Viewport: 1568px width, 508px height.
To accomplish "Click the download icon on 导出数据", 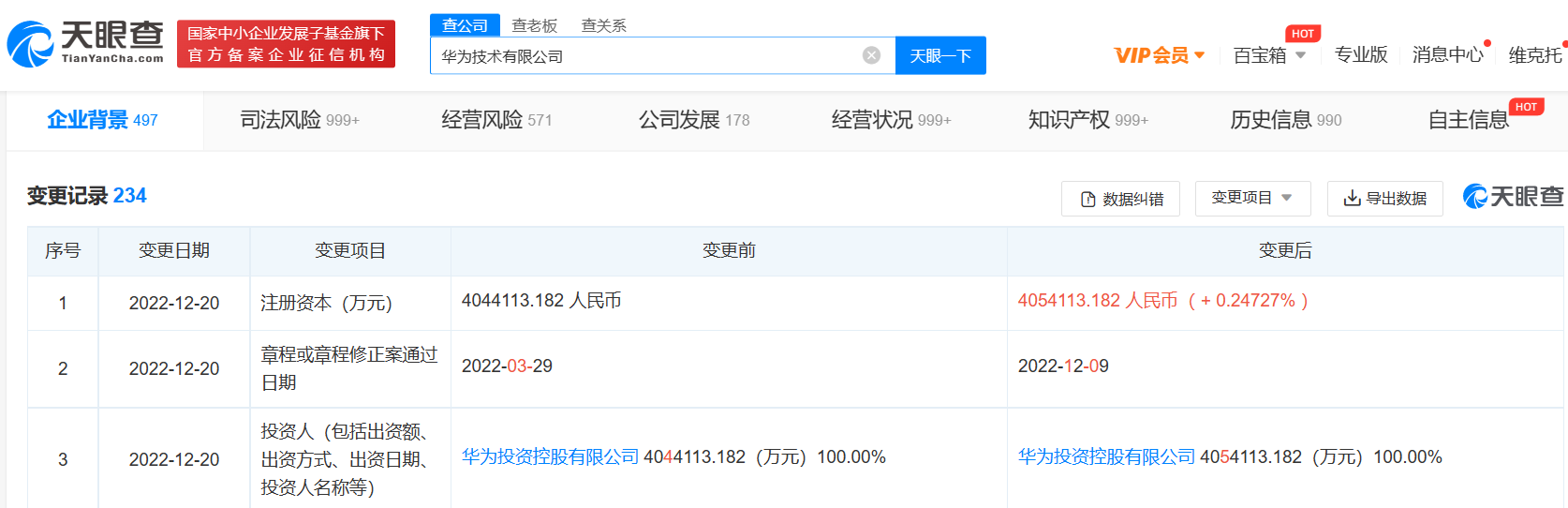I will pos(1352,198).
